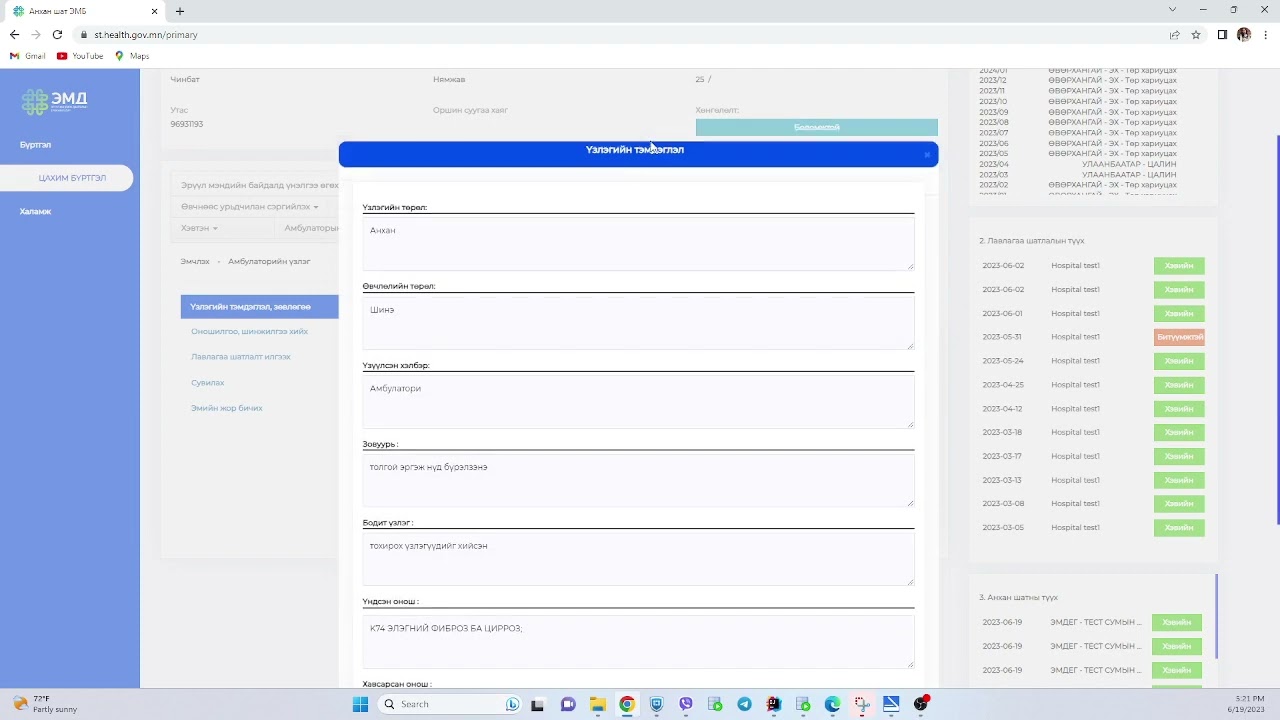The height and width of the screenshot is (720, 1280).
Task: Open Сувилах section
Action: 208,383
